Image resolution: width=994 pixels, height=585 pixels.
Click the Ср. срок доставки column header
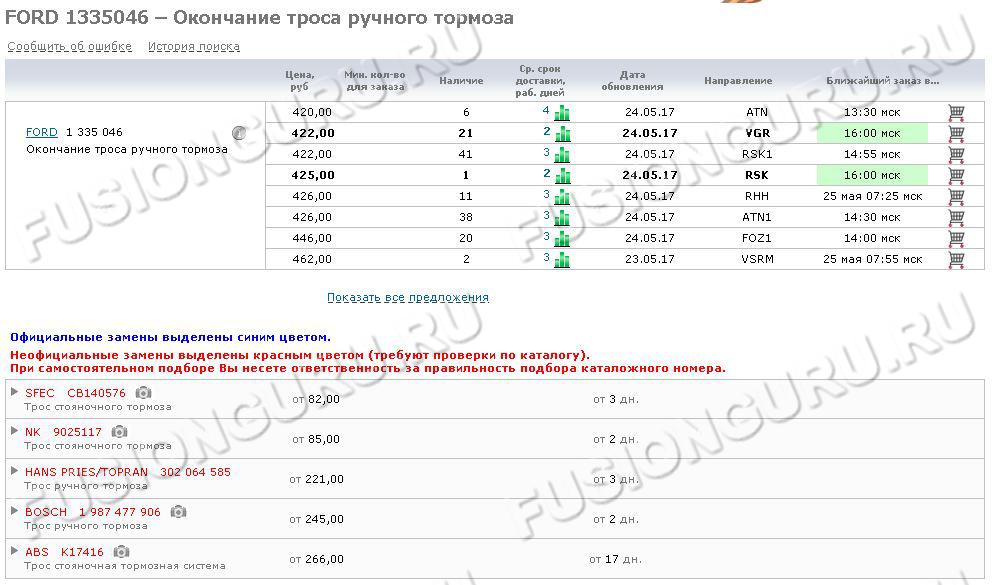coord(540,80)
